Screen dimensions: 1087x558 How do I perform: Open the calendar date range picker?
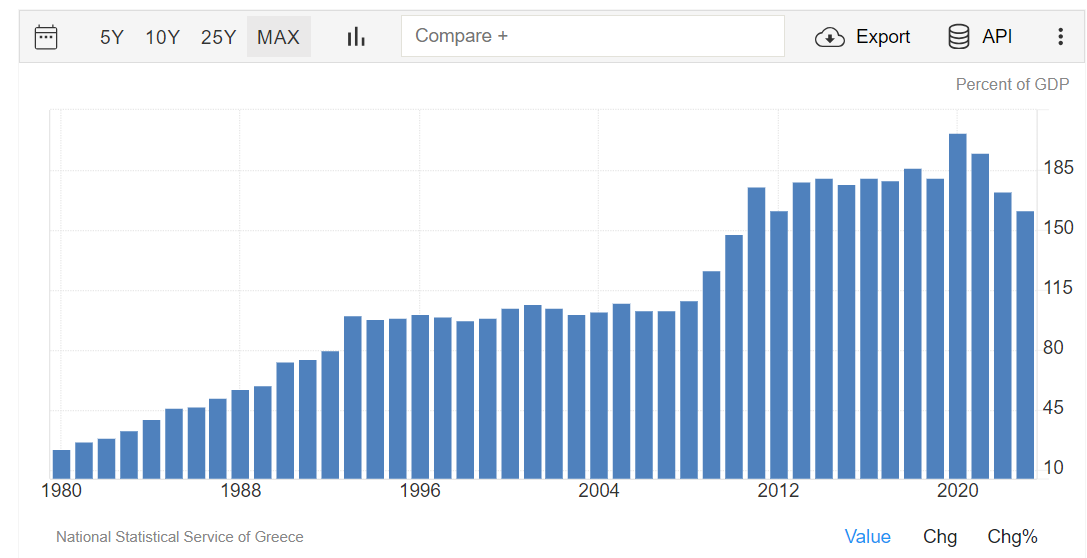[x=46, y=37]
